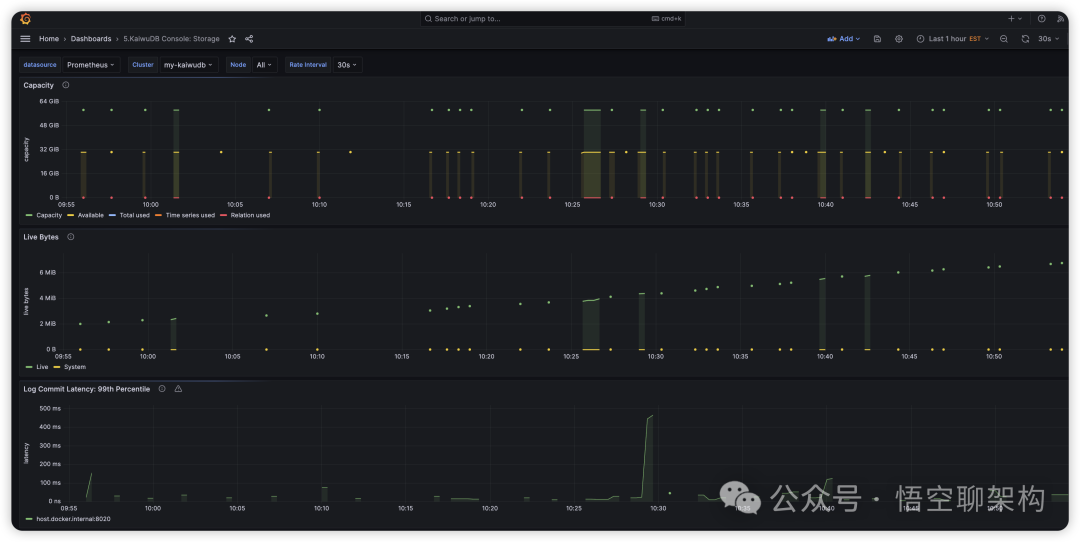Click the share dashboard icon

[249, 39]
